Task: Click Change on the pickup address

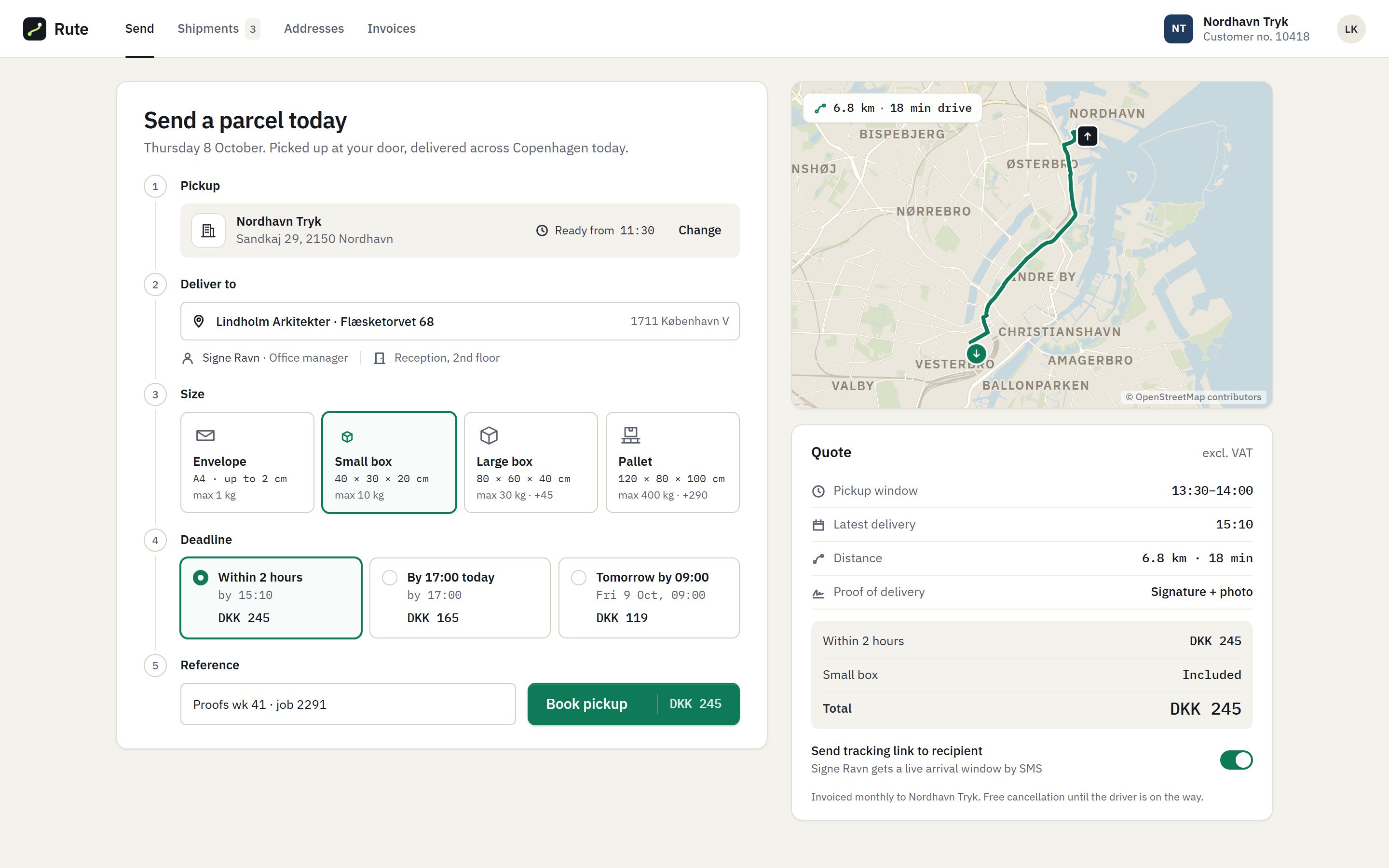Action: click(700, 230)
